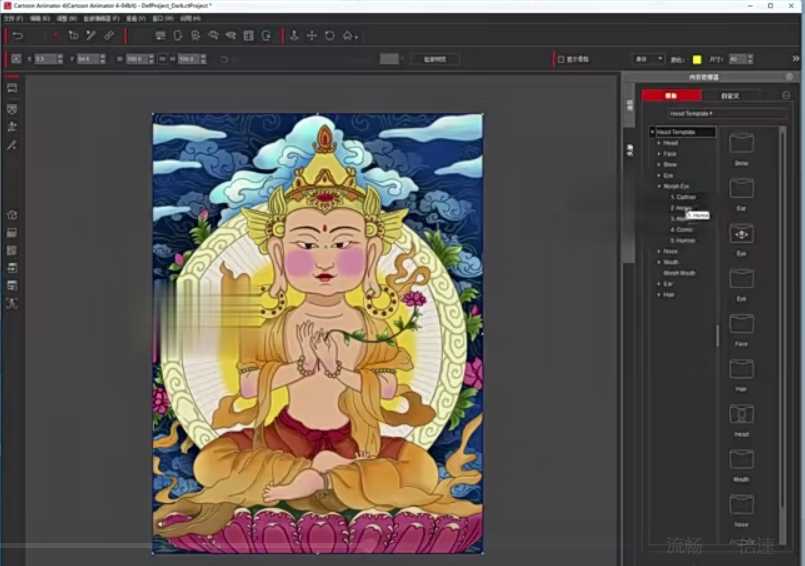Click the size field right of yellow swatch
Image resolution: width=805 pixels, height=566 pixels.
pos(741,59)
